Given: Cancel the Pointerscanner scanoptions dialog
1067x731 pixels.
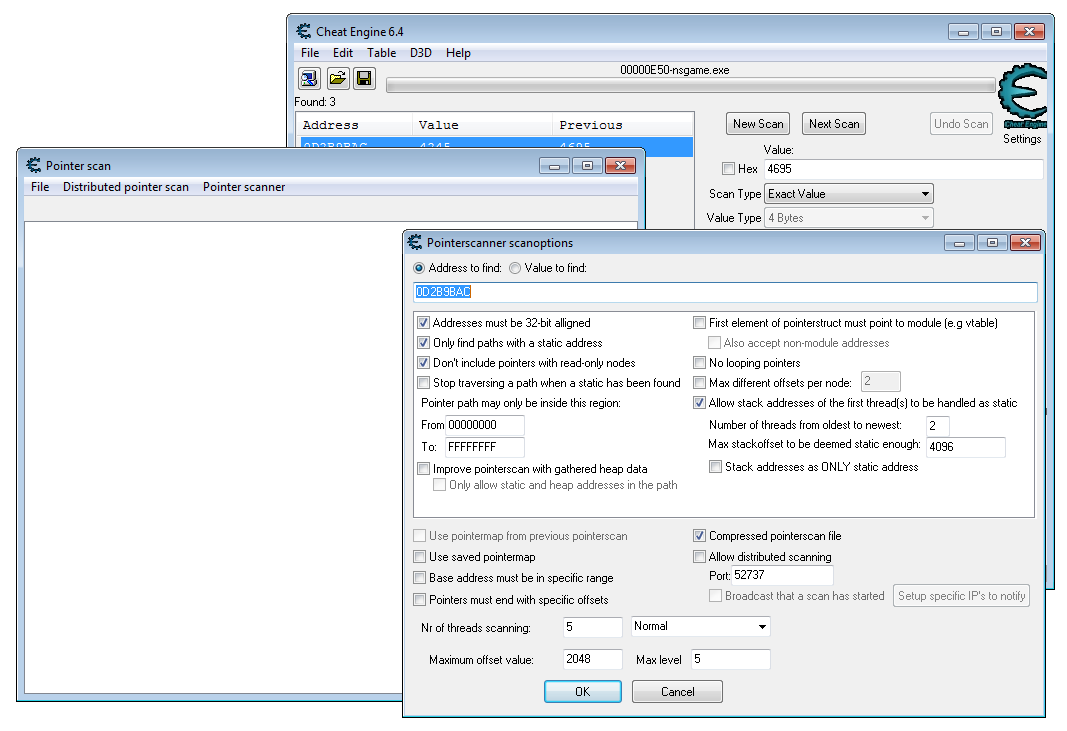Looking at the screenshot, I should pos(677,692).
